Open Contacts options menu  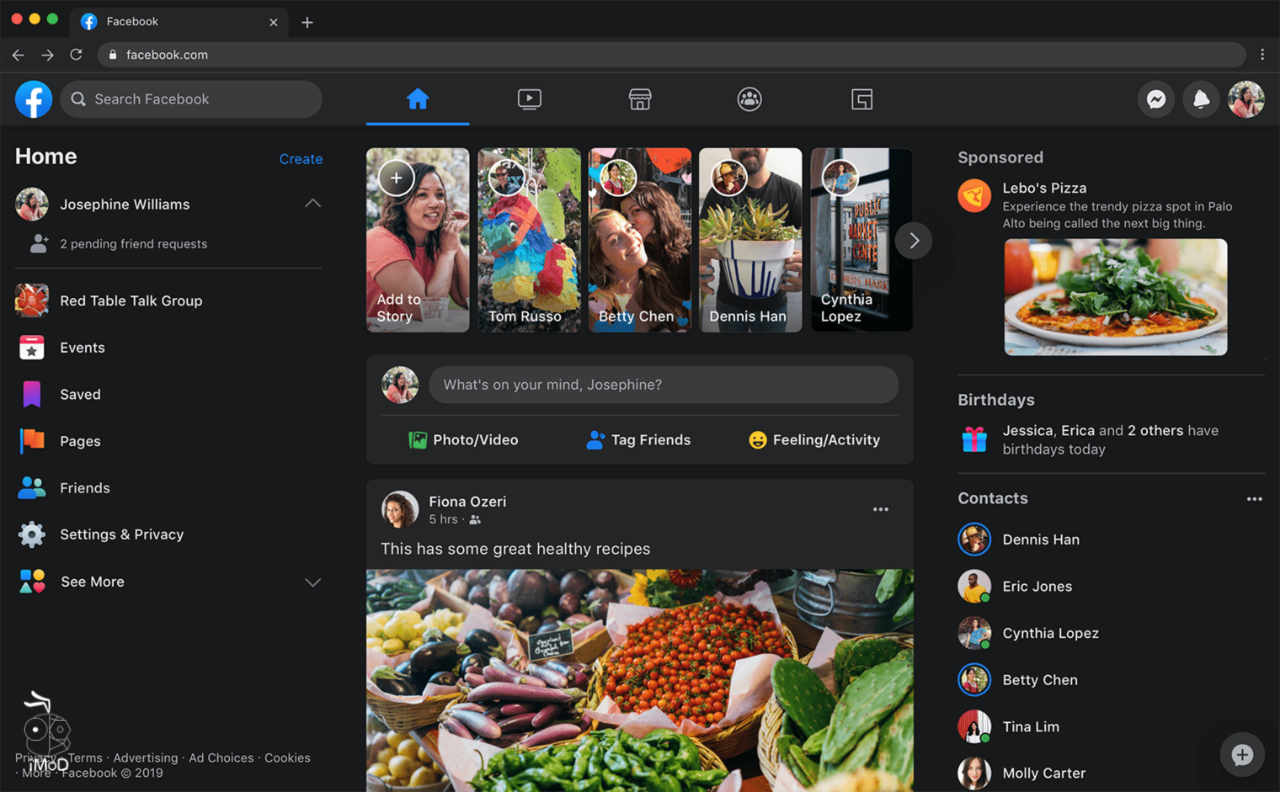pyautogui.click(x=1254, y=499)
